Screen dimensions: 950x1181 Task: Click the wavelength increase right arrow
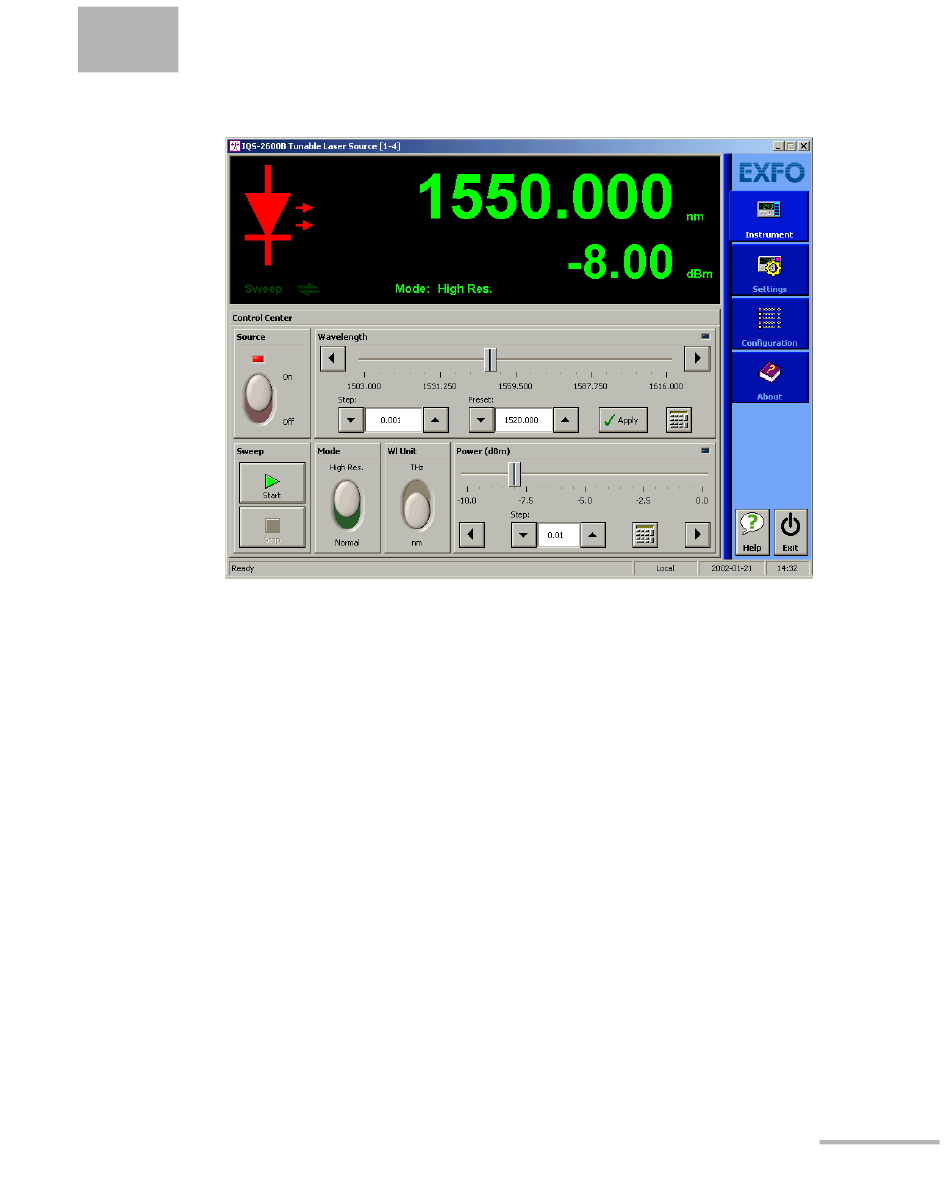click(x=697, y=359)
